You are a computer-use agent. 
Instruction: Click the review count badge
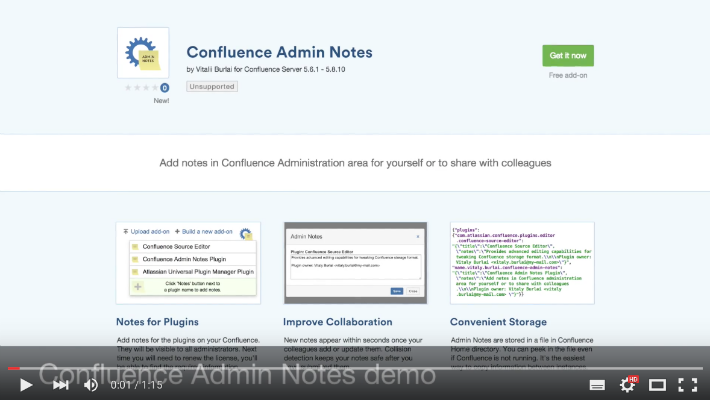tap(164, 88)
